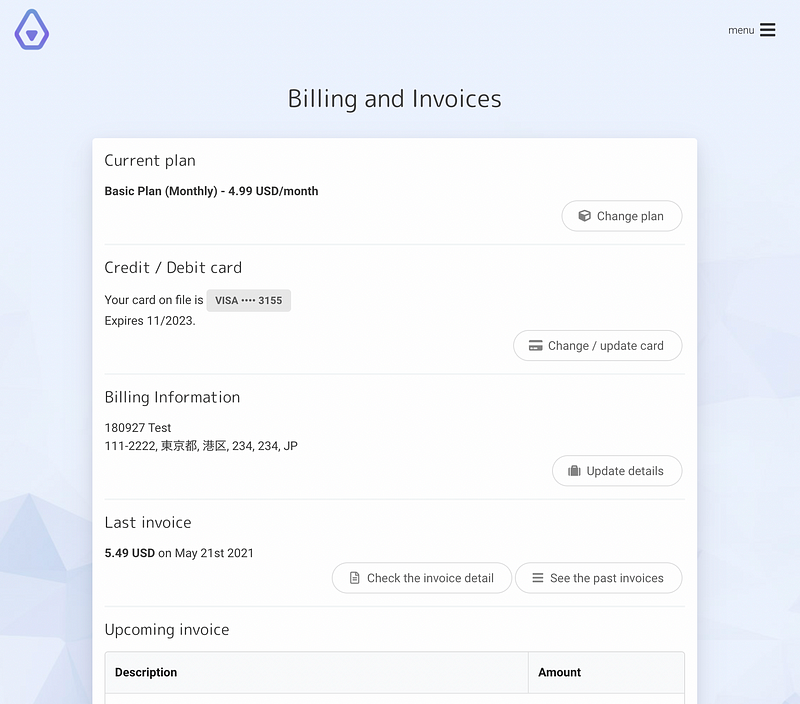800x704 pixels.
Task: Open Check the invoice detail
Action: (421, 577)
